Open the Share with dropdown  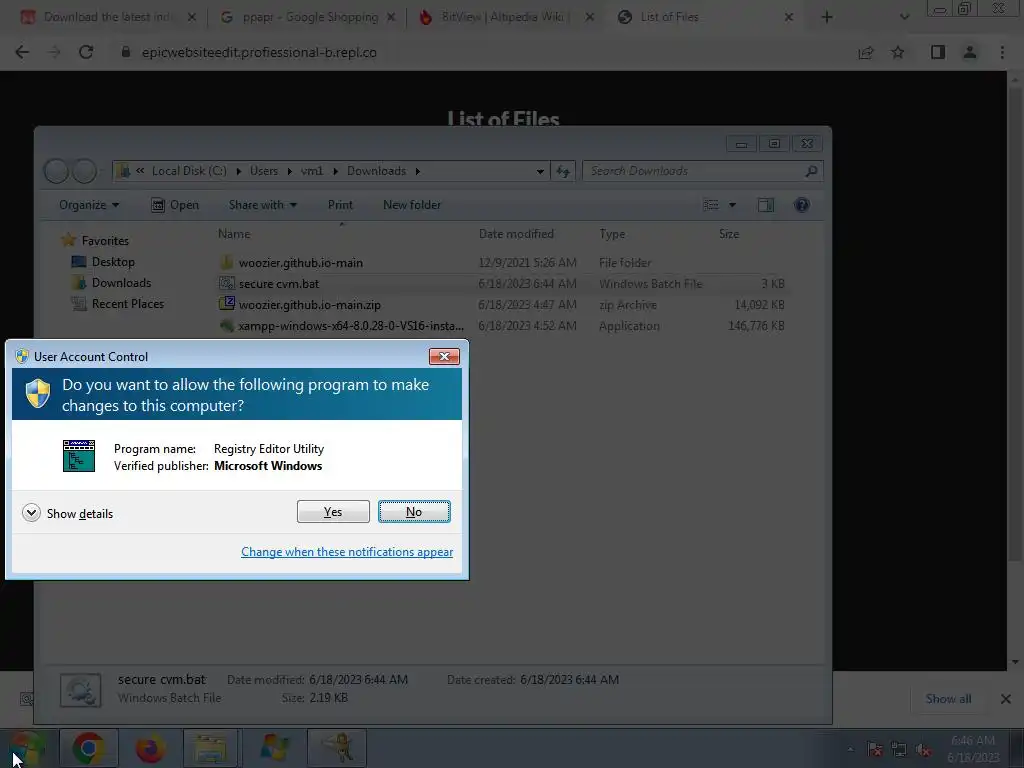click(x=263, y=205)
